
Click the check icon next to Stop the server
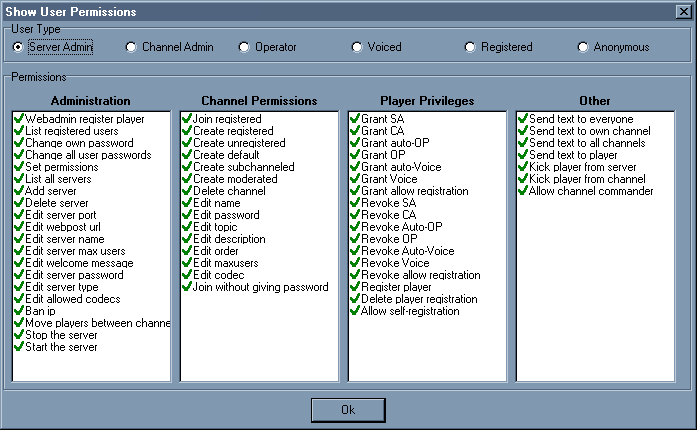19,335
